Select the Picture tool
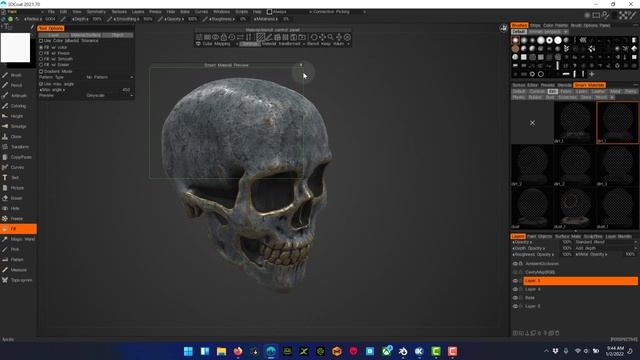The image size is (640, 360). [x=16, y=188]
